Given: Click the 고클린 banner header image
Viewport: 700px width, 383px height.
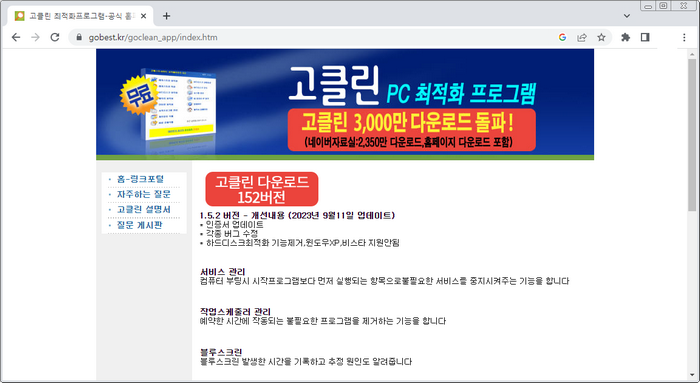Looking at the screenshot, I should [345, 104].
